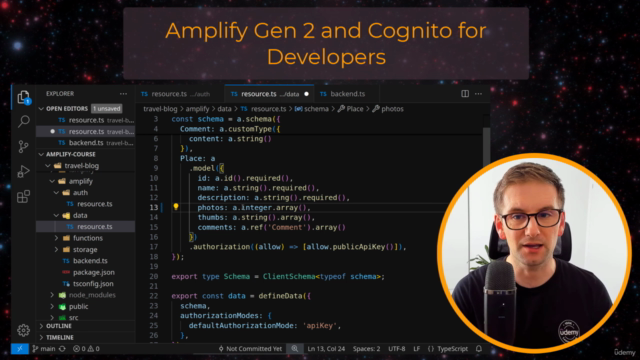Viewport: 640px width, 360px height.
Task: Open the notifications bell in status bar
Action: click(x=479, y=349)
